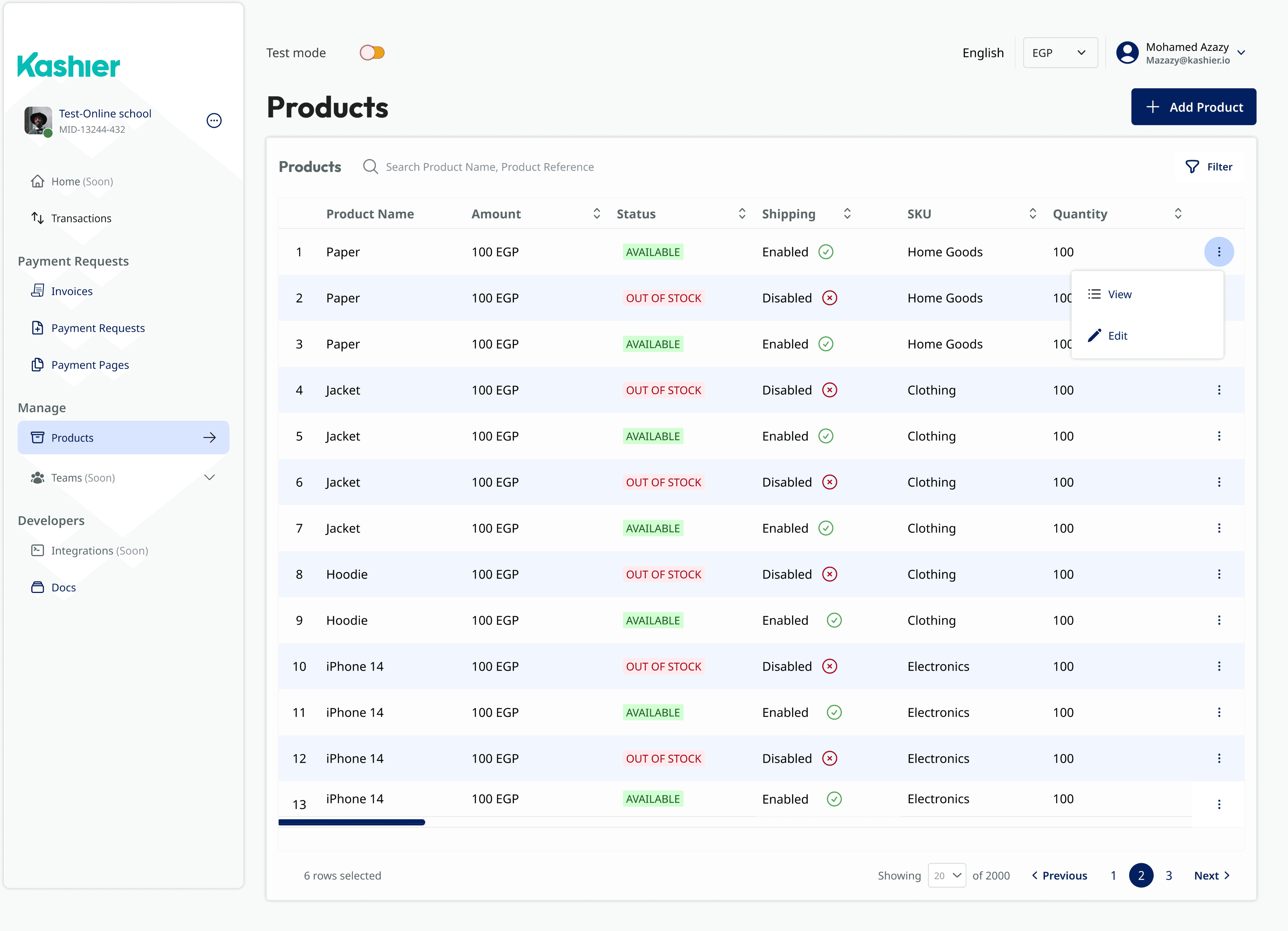Open the row 10 iPhone 14 actions menu

click(x=1219, y=666)
